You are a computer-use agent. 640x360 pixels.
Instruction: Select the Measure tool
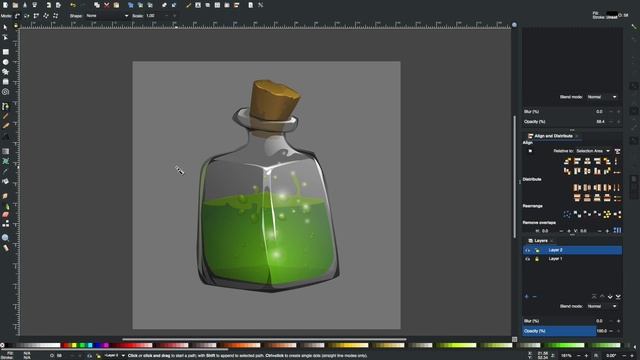[x=5, y=248]
